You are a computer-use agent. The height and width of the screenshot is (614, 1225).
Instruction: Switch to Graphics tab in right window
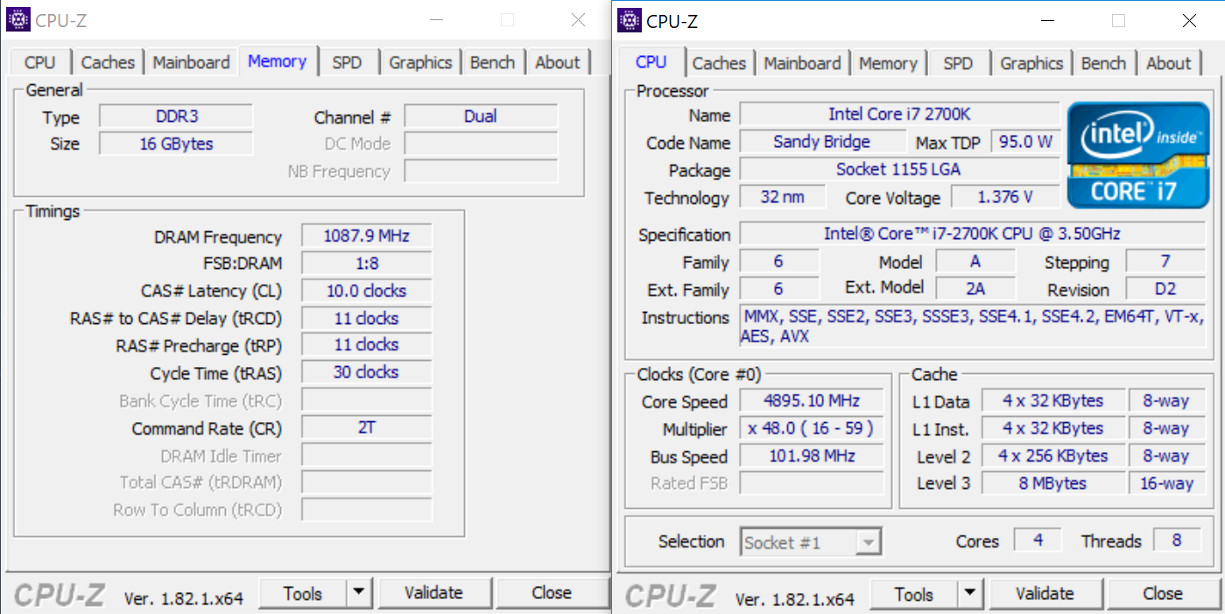(1031, 63)
